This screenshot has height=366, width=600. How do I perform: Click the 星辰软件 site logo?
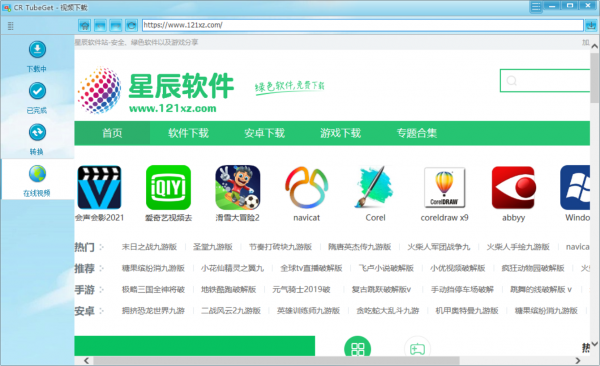[156, 91]
